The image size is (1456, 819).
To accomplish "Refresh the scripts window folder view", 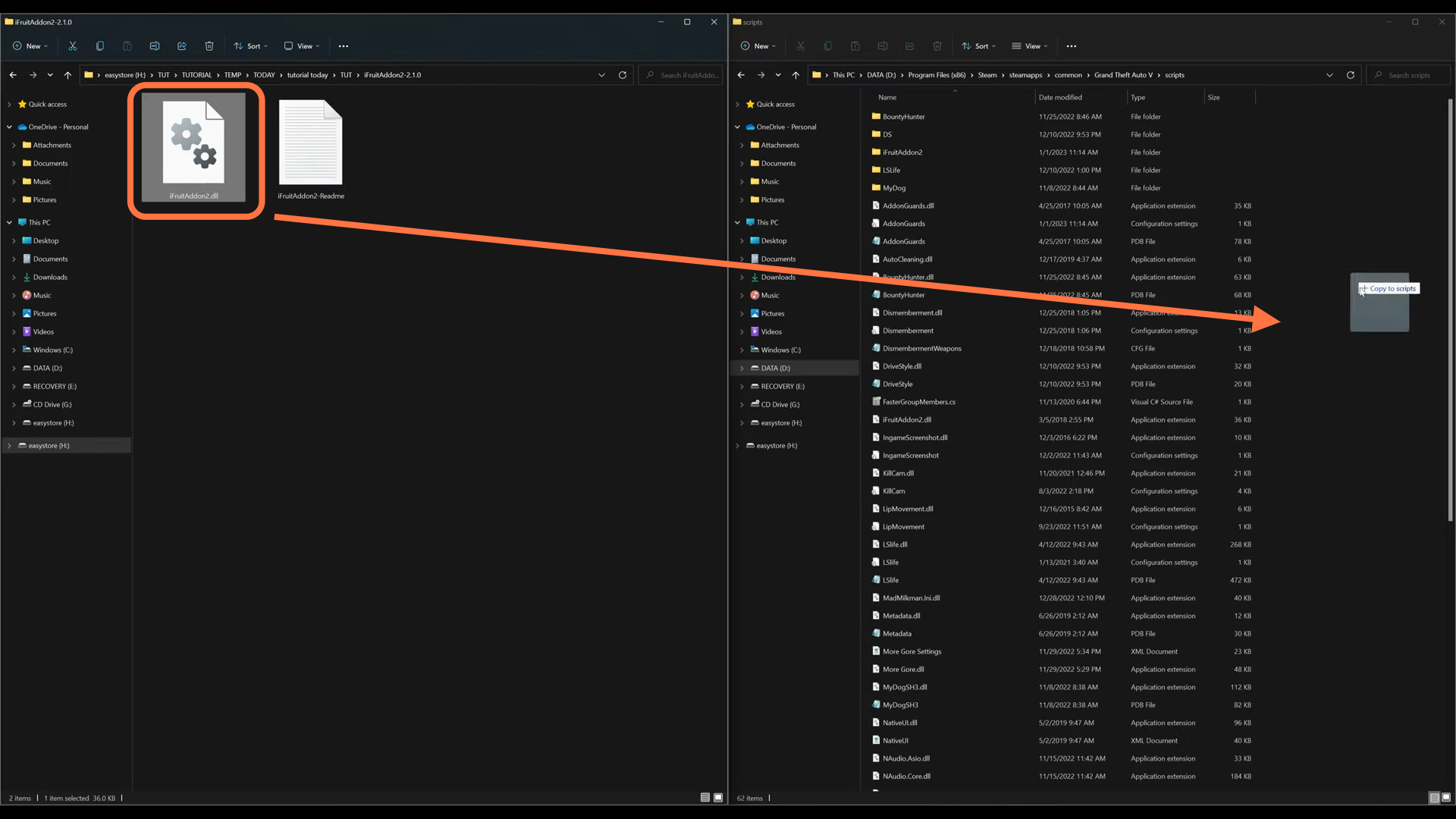I will (x=1351, y=75).
